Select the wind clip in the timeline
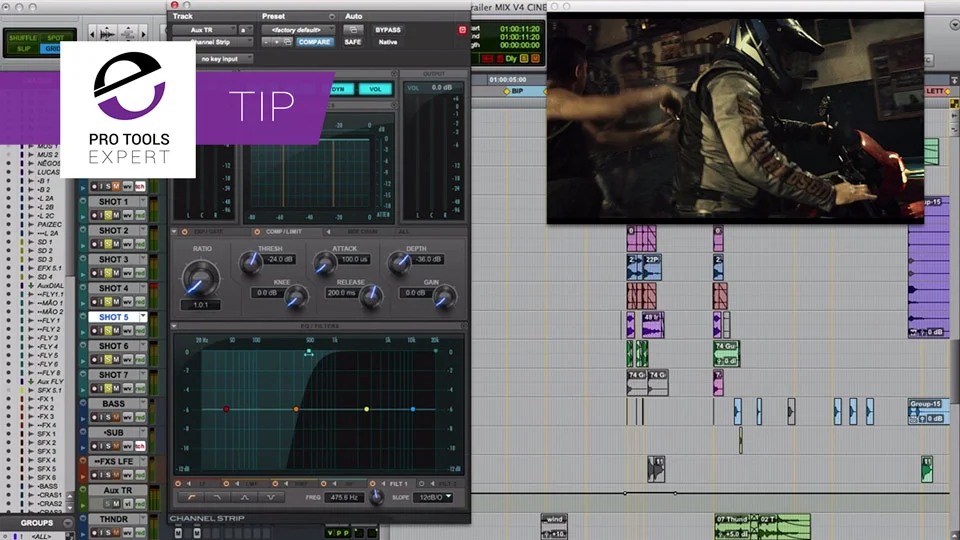This screenshot has width=960, height=540. point(554,526)
